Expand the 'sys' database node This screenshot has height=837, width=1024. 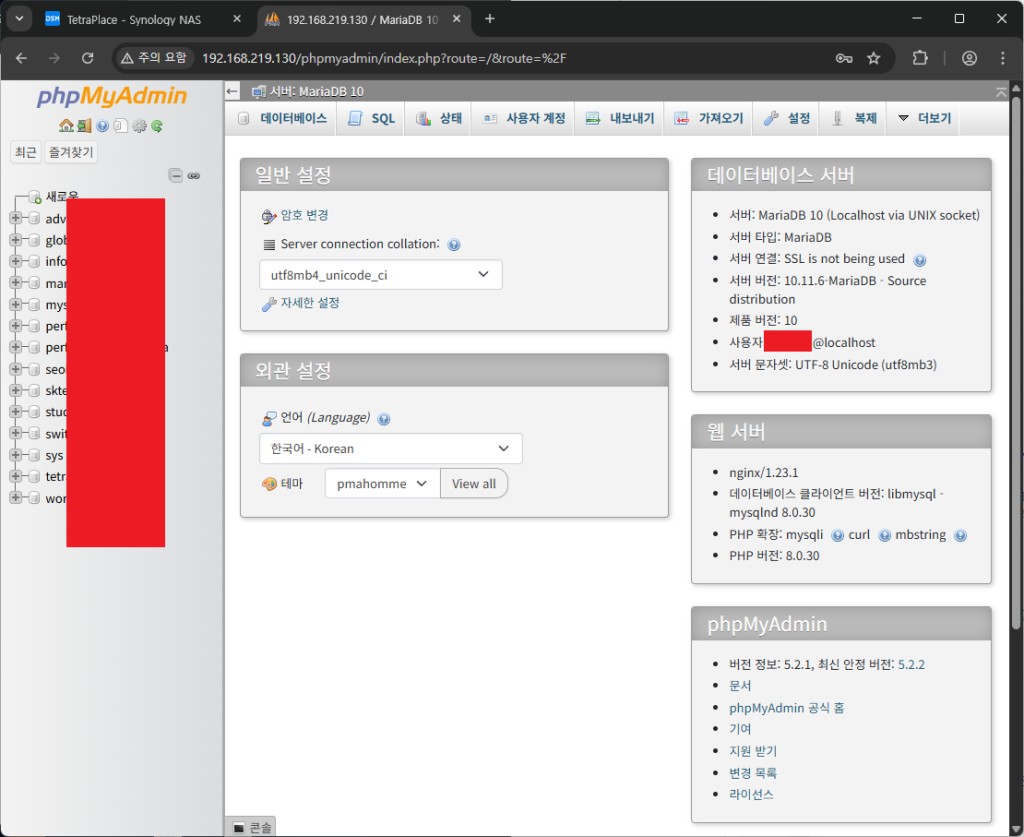(16, 455)
